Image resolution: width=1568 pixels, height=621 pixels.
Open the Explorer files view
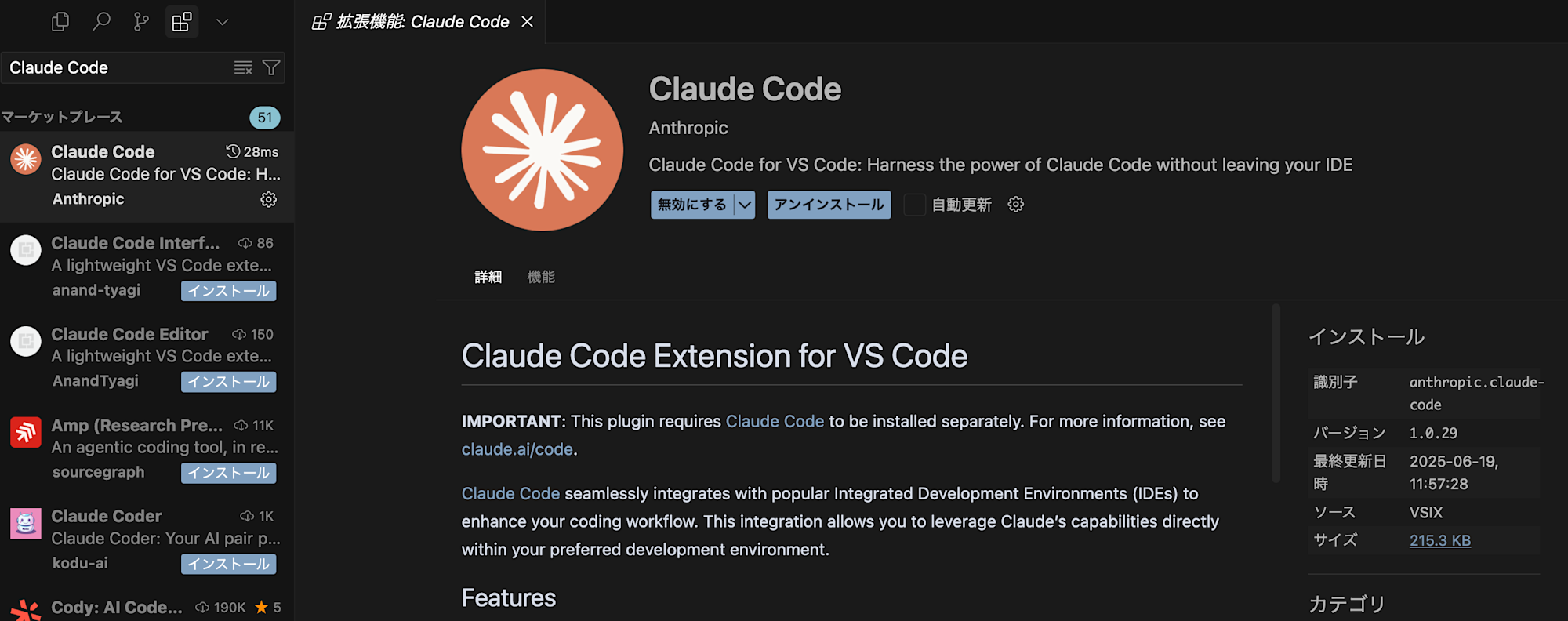60,22
